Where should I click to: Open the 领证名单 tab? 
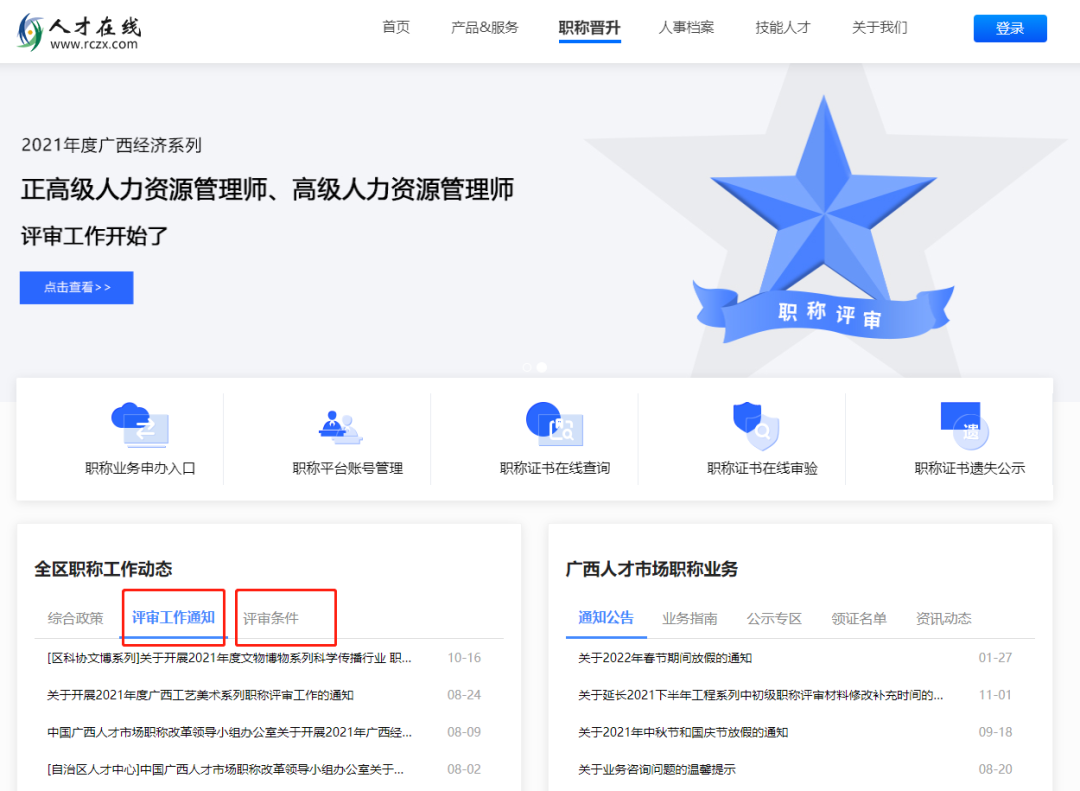859,618
